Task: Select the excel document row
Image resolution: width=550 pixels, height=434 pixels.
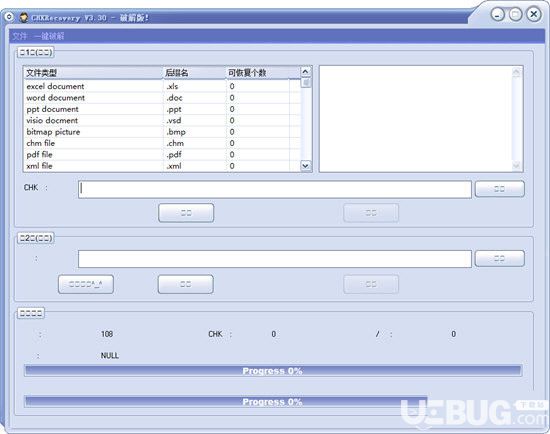Action: [162, 86]
